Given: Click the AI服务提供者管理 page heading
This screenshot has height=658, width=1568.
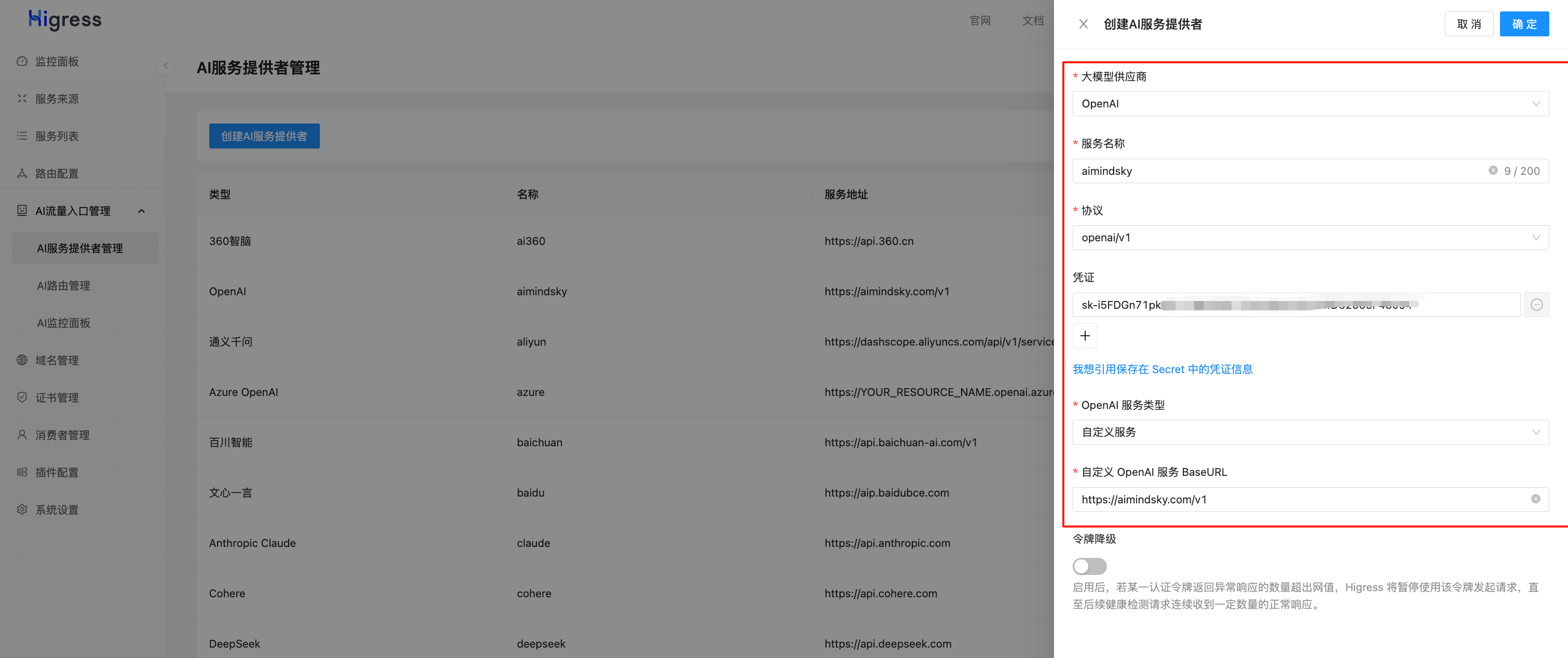Looking at the screenshot, I should [258, 67].
